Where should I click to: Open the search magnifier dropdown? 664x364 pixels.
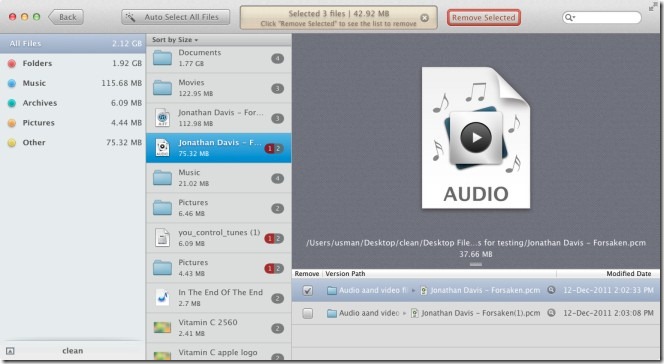(x=570, y=17)
